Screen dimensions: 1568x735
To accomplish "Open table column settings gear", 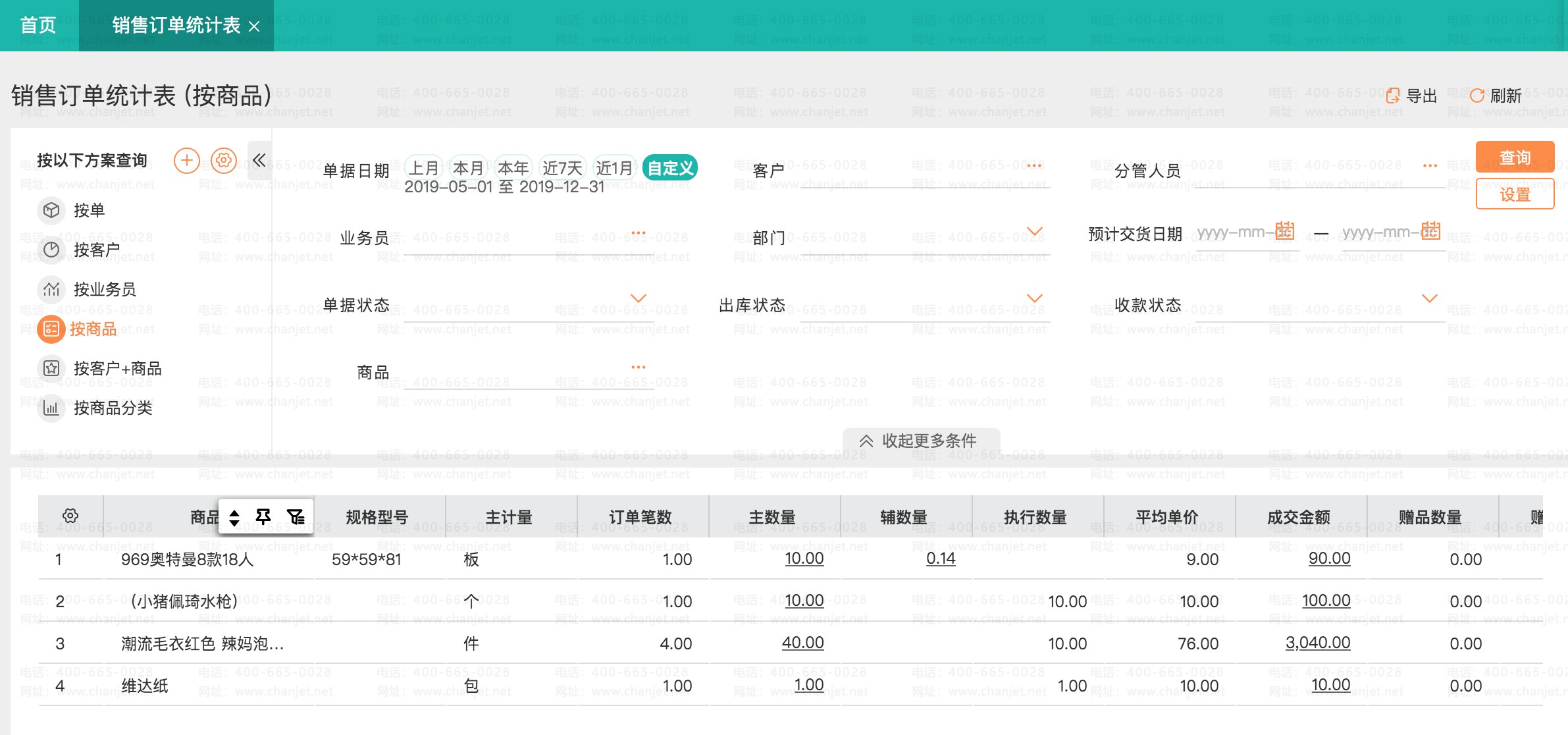I will coord(70,516).
